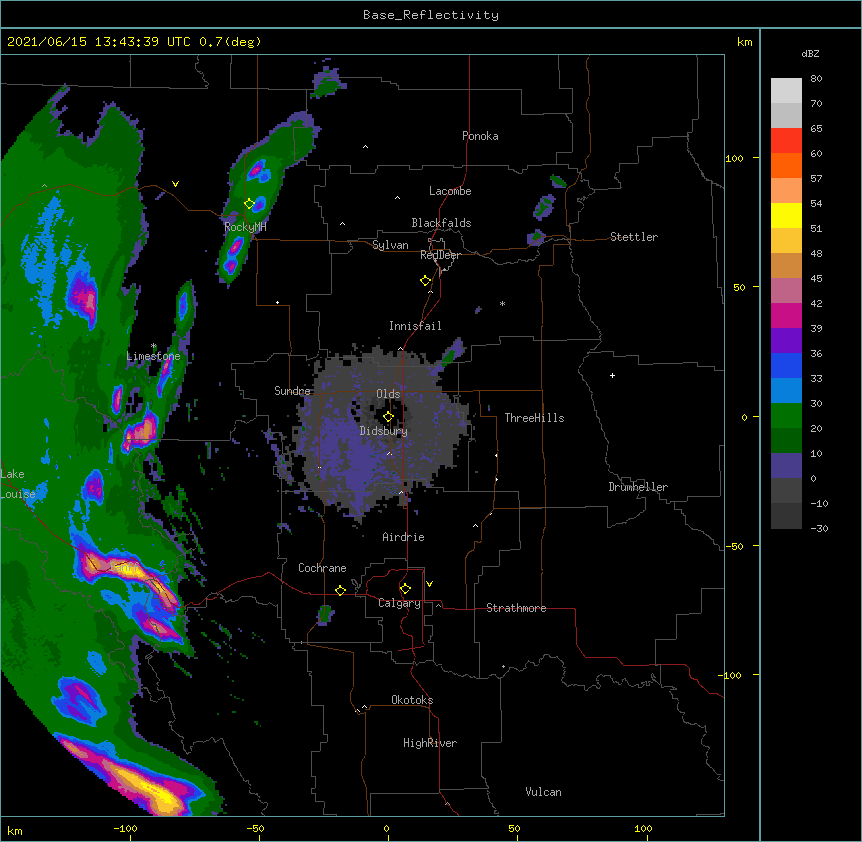Click the Okotoks city label
Screen dimensions: 862x842
pyautogui.click(x=412, y=700)
